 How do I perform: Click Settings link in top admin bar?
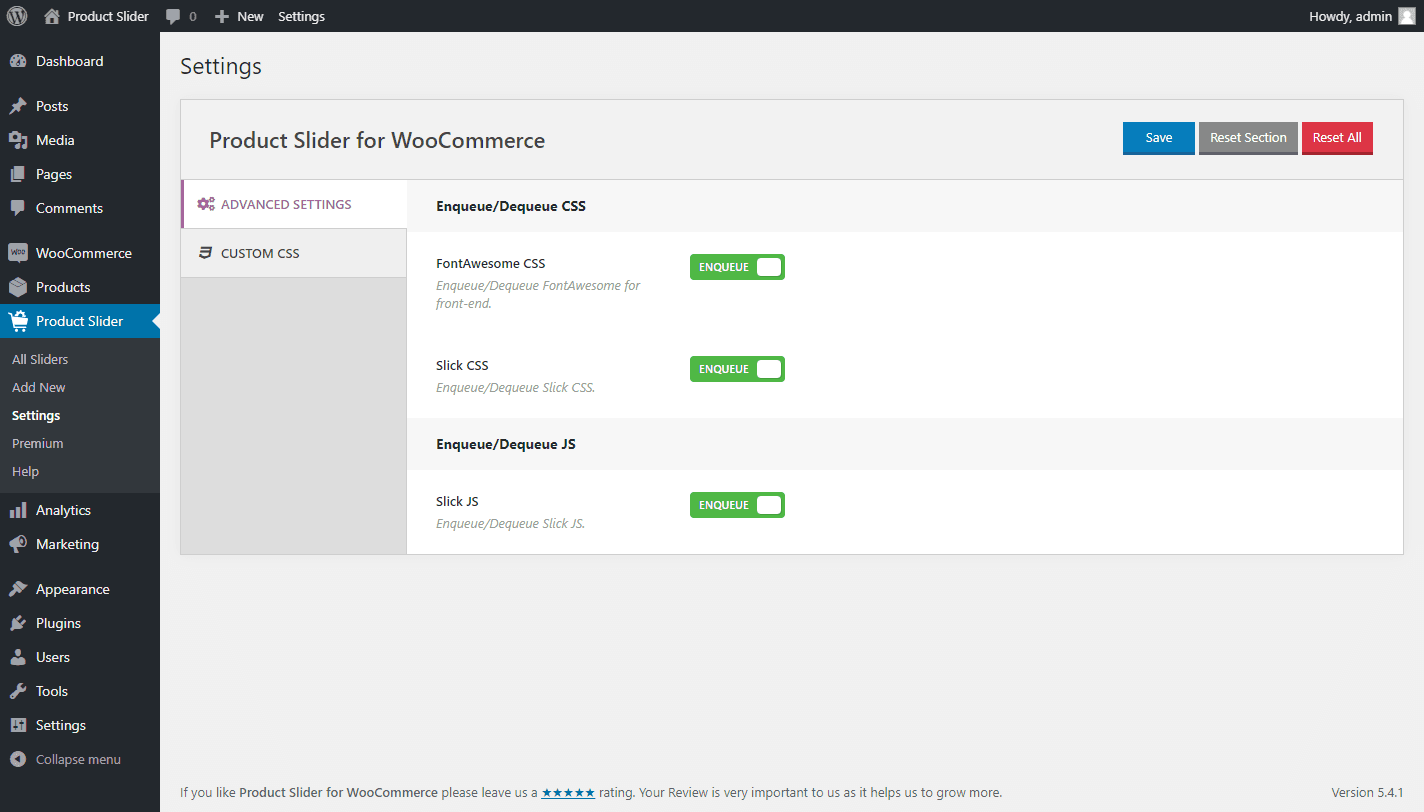[301, 16]
